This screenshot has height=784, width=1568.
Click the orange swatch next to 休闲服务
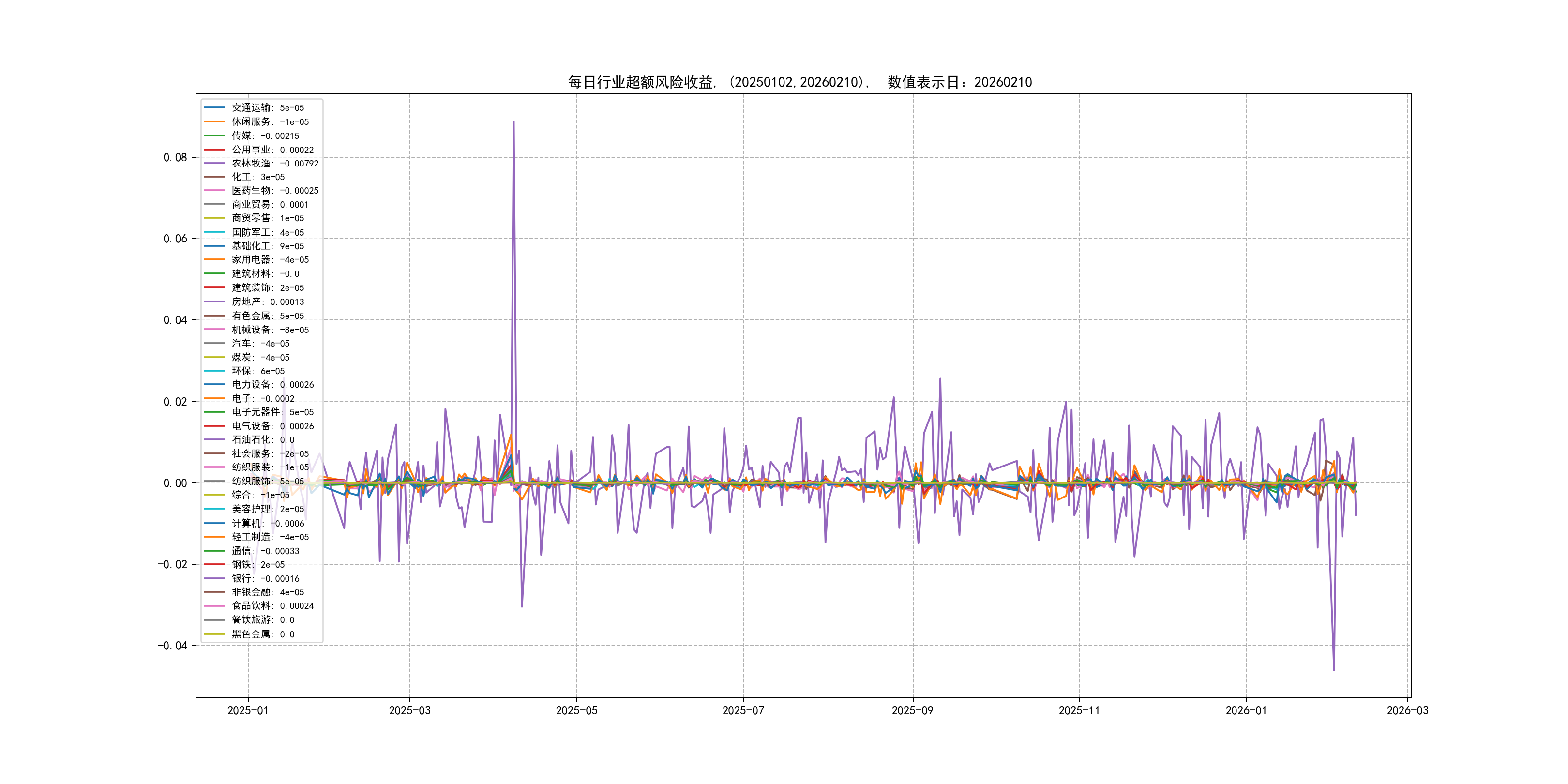(x=214, y=122)
